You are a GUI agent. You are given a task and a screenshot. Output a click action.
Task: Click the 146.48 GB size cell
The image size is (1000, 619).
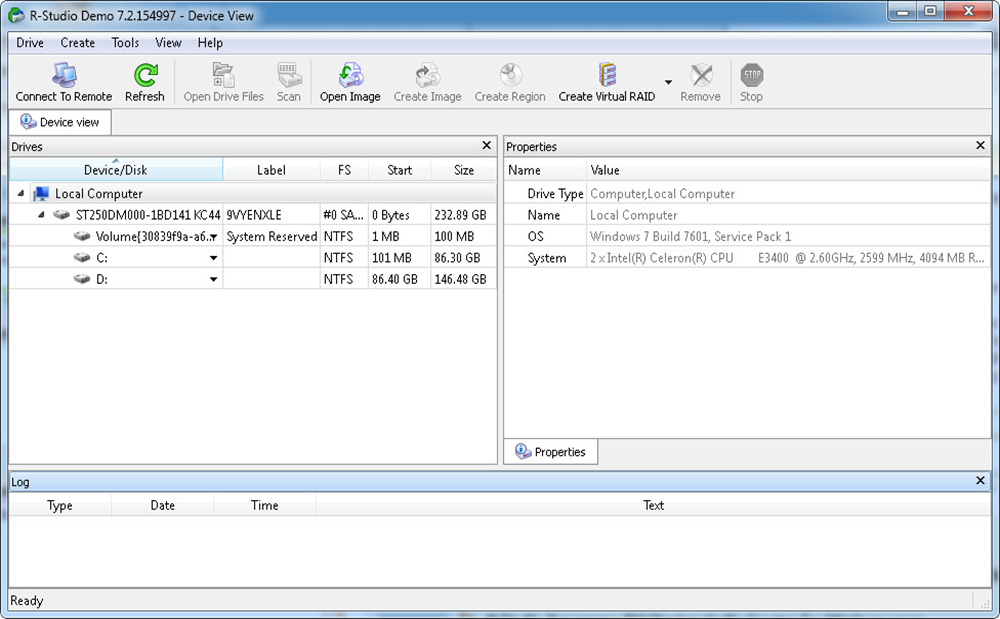click(x=464, y=279)
